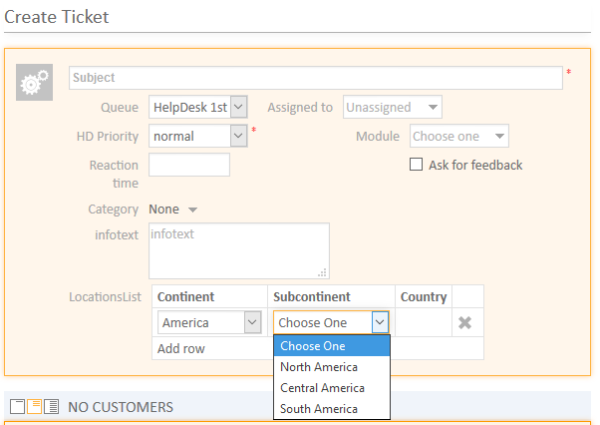The height and width of the screenshot is (425, 600).
Task: Select North America from the list
Action: click(x=332, y=367)
